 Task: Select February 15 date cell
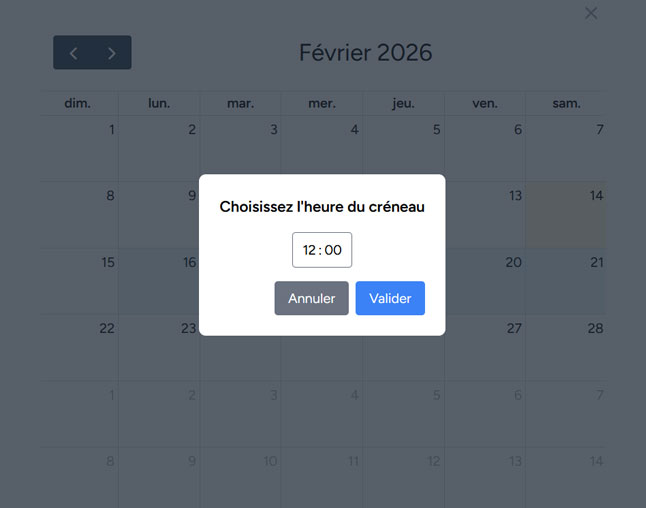click(80, 281)
